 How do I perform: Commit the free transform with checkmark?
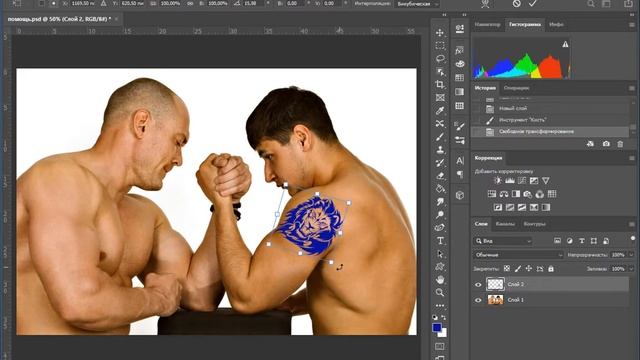533,4
